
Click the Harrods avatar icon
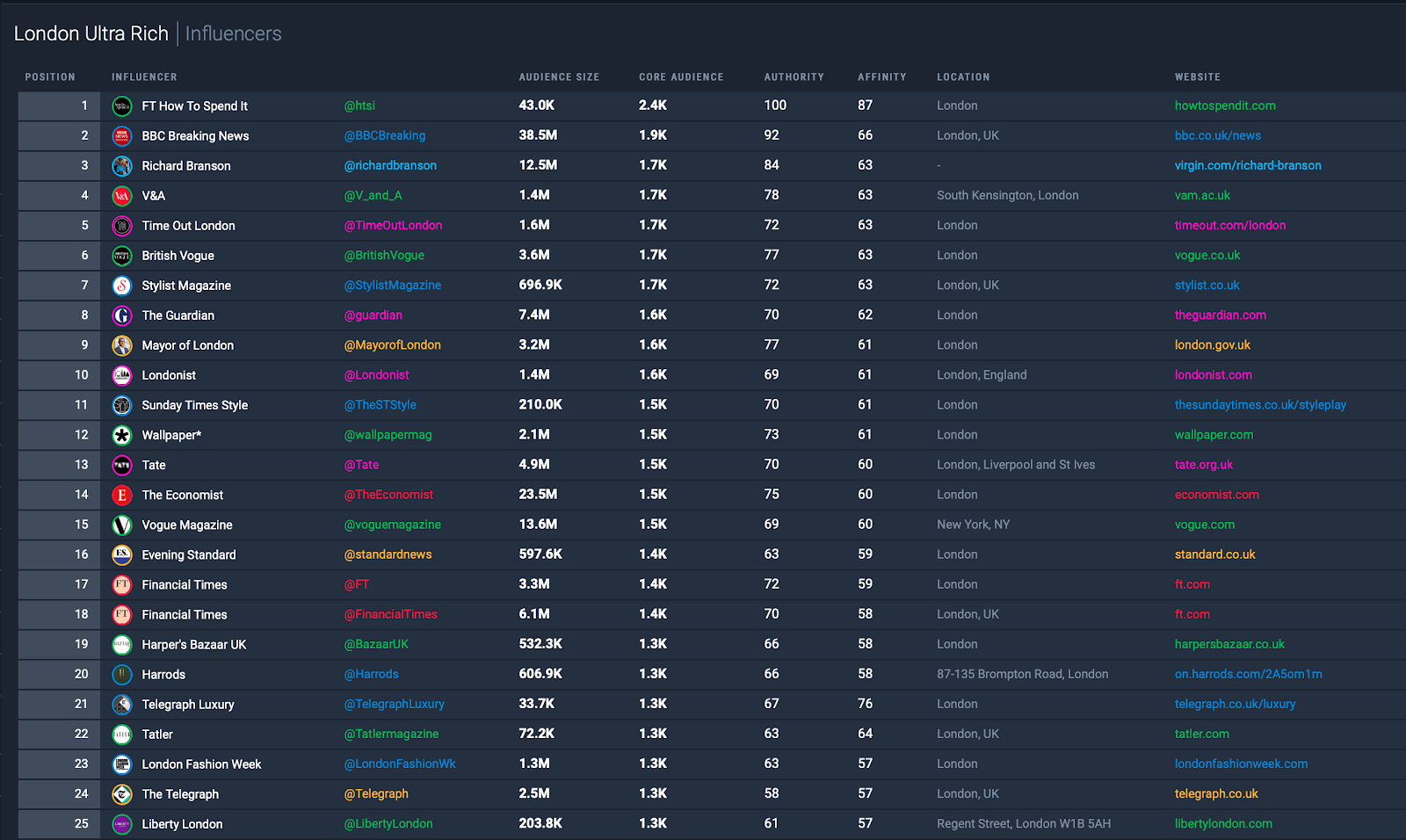(122, 674)
